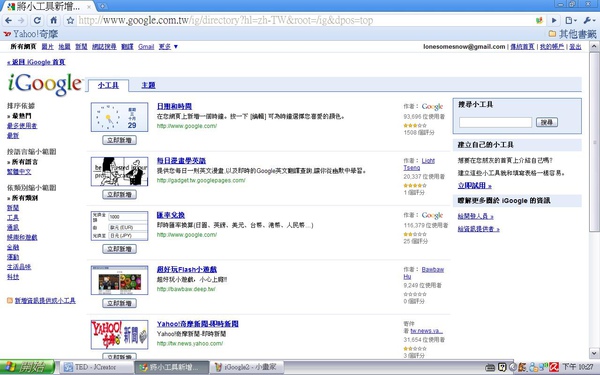The image size is (600, 375).
Task: Filter by the 通訊 category
Action: (13, 228)
